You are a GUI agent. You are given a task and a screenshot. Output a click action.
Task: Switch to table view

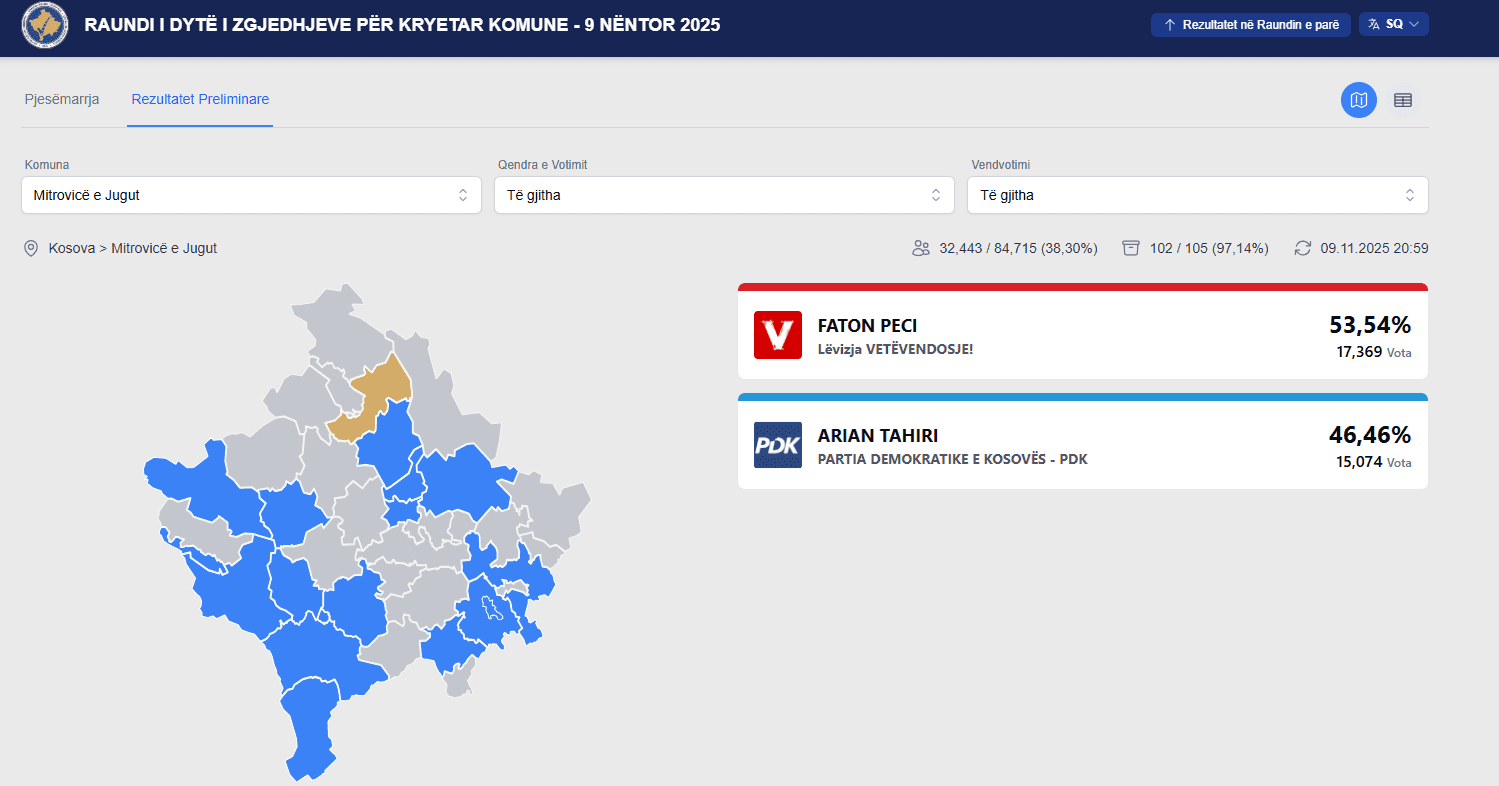(1403, 100)
